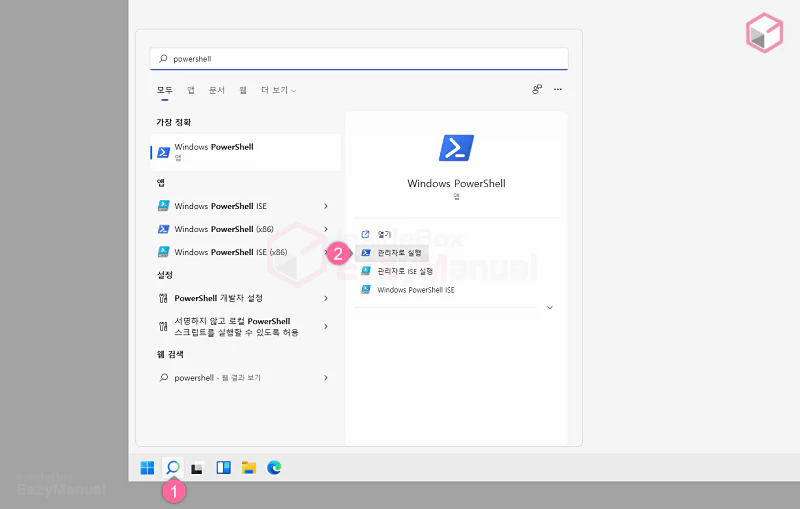
Task: Click the 열기 open icon in preview pane
Action: click(x=365, y=234)
